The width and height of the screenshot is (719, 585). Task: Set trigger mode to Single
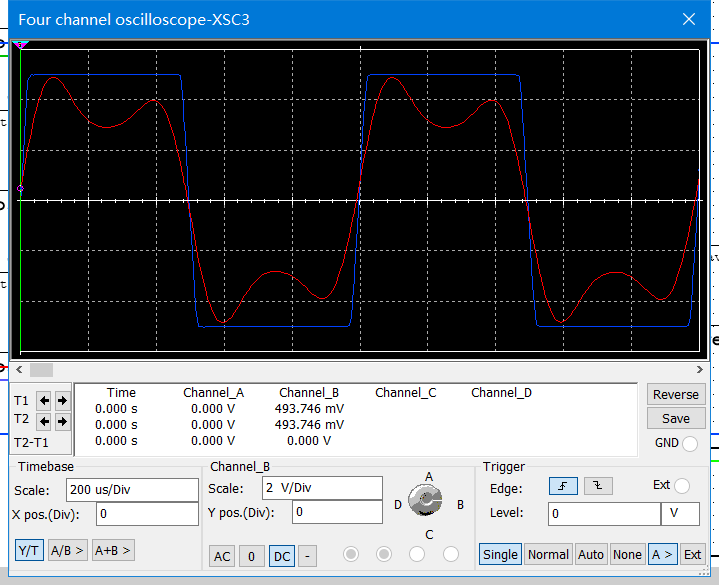(500, 554)
